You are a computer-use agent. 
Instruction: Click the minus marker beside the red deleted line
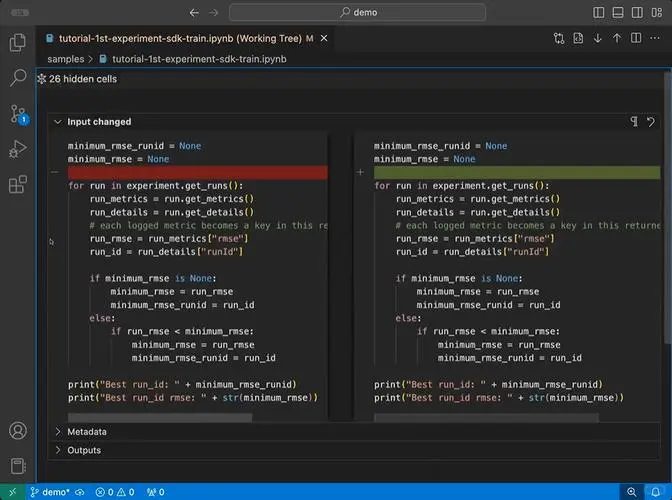pyautogui.click(x=54, y=172)
